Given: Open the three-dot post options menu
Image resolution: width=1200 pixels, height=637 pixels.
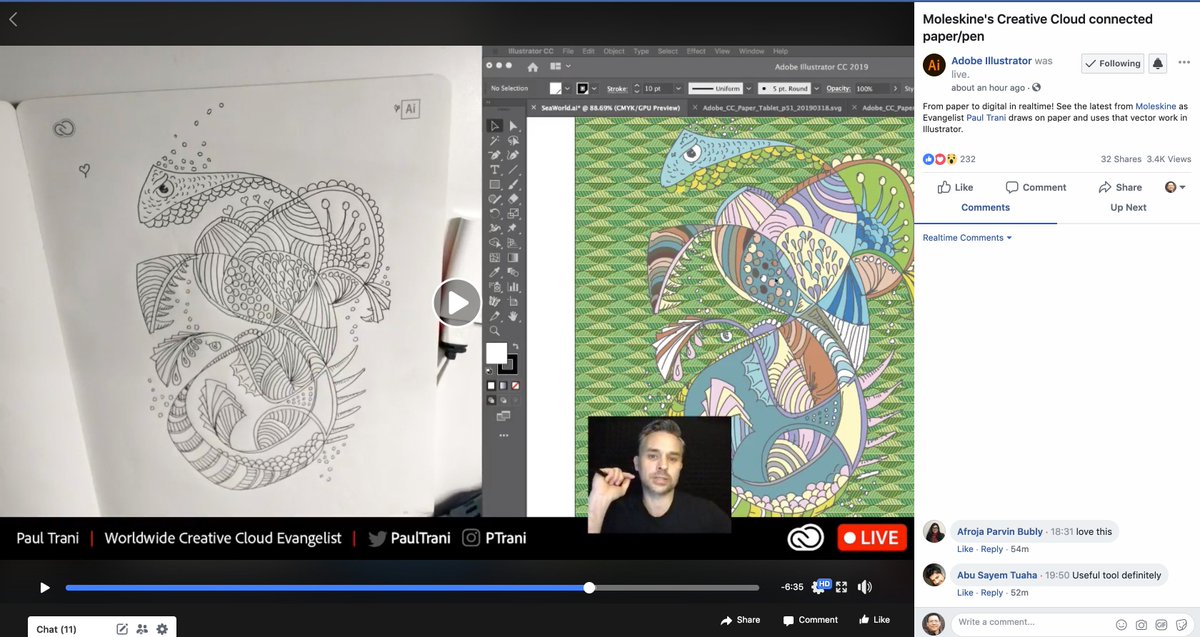Looking at the screenshot, I should [1186, 64].
